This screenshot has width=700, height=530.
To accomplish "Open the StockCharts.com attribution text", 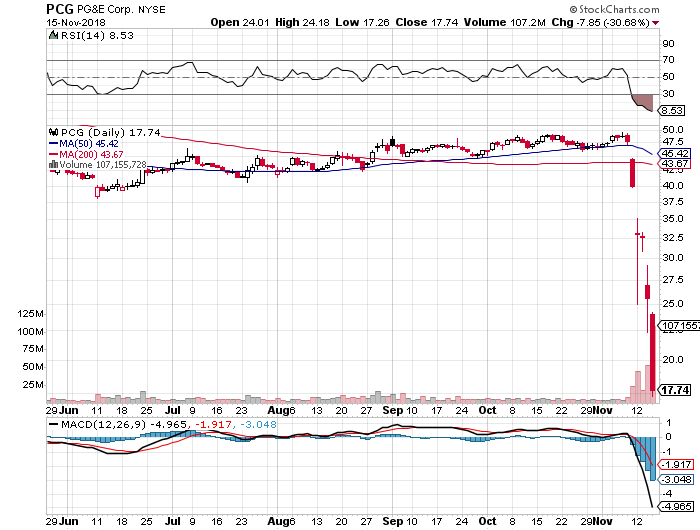I will click(x=614, y=9).
